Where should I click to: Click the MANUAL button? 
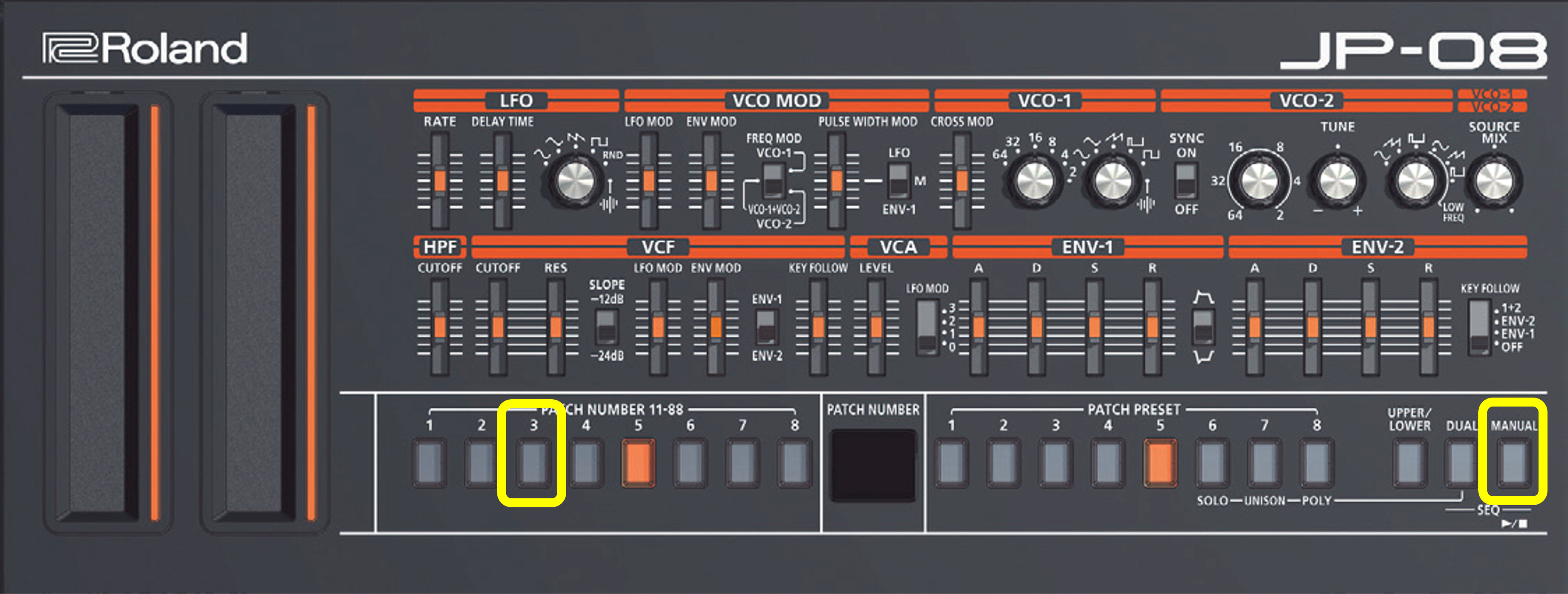[x=1514, y=463]
